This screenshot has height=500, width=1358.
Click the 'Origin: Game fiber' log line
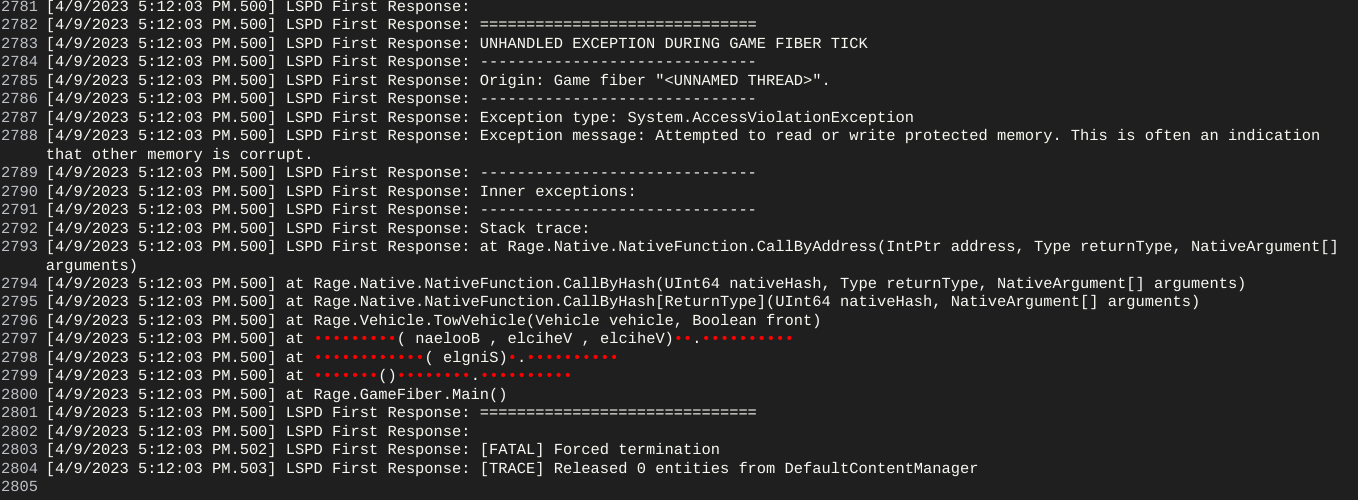(x=654, y=80)
